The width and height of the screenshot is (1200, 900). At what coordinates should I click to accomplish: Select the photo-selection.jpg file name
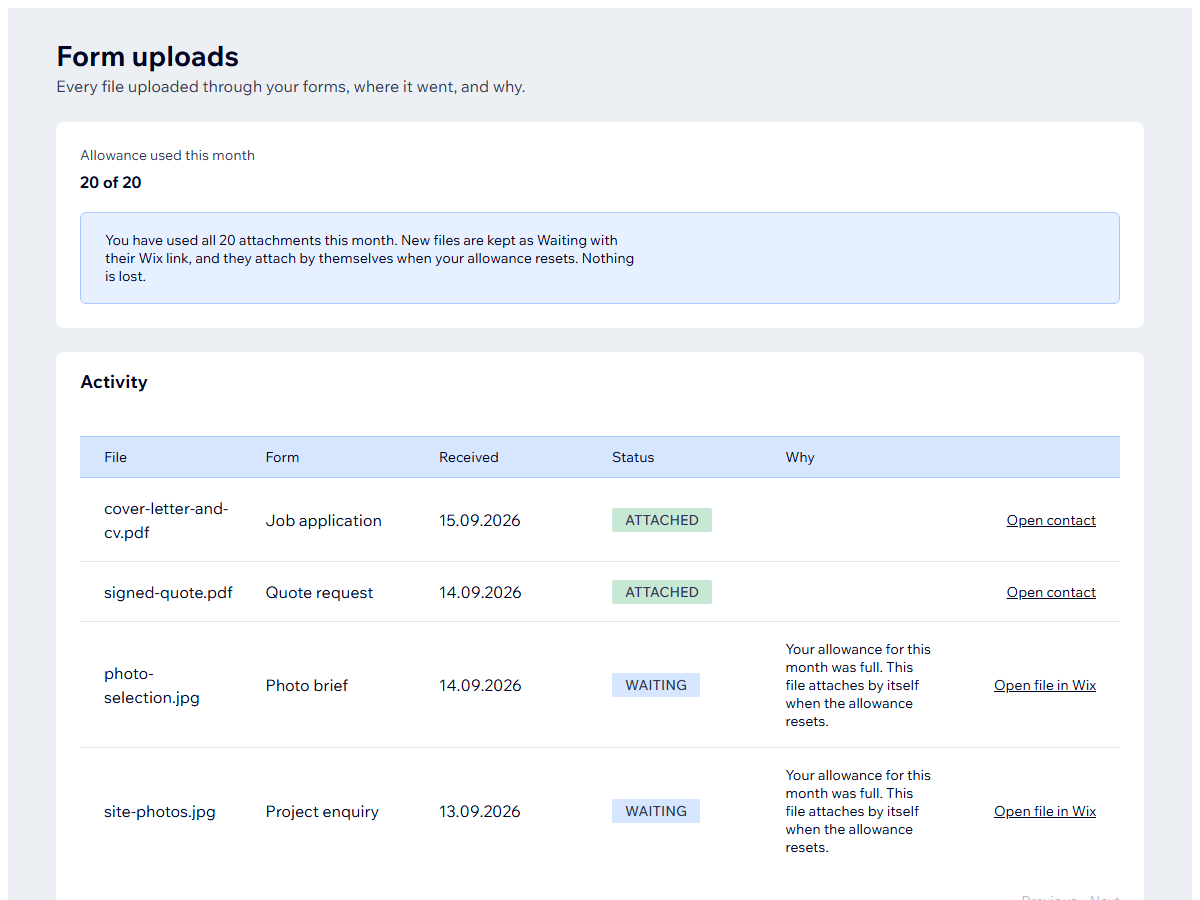(x=152, y=685)
